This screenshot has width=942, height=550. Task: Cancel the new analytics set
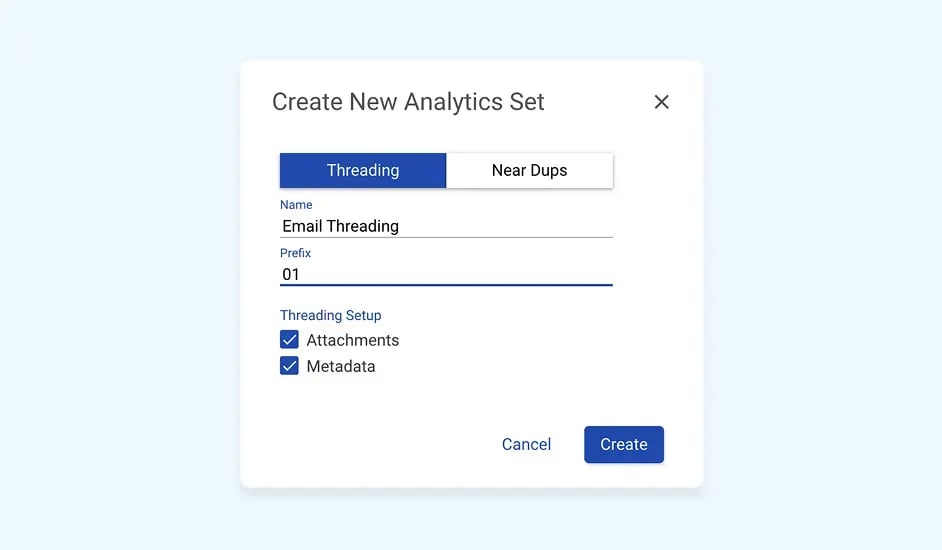(526, 444)
